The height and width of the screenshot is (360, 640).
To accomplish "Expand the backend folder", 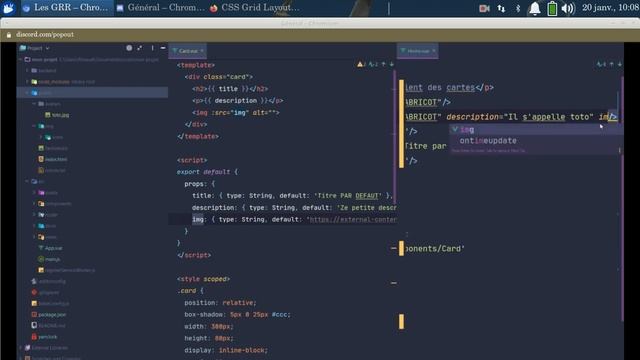I will (27, 71).
